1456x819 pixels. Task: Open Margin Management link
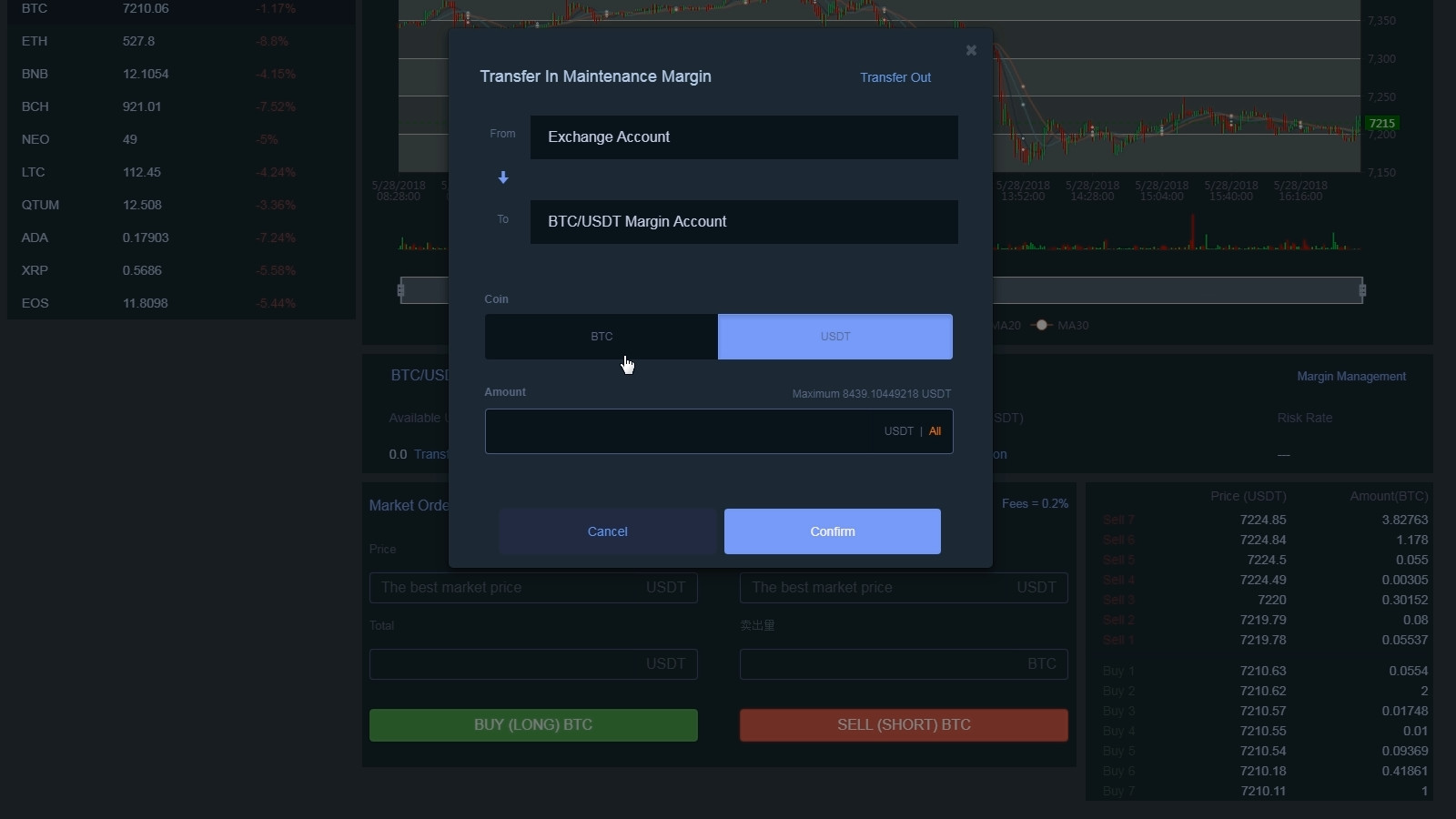(x=1350, y=377)
